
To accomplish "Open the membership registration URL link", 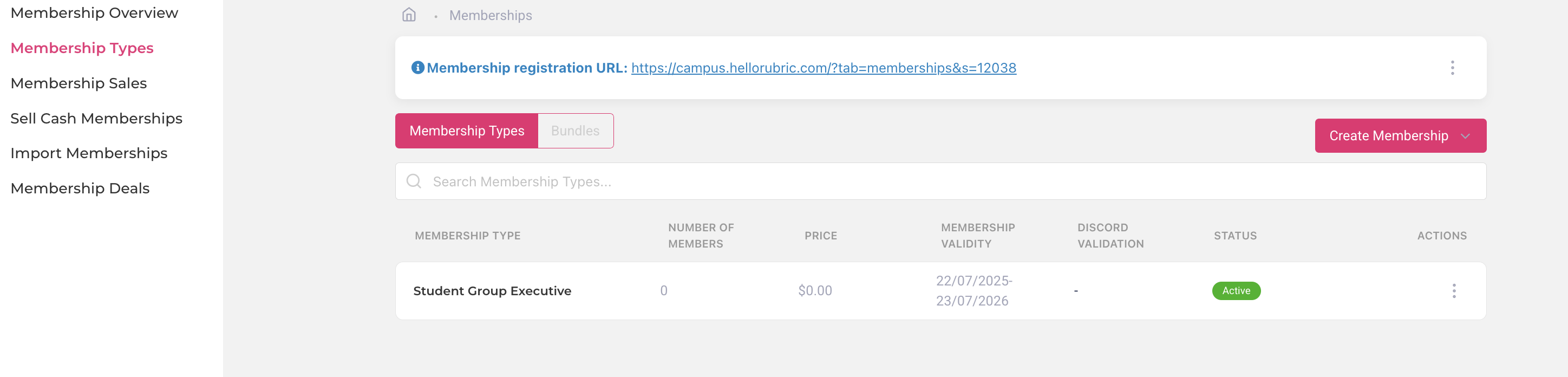I will tap(823, 68).
